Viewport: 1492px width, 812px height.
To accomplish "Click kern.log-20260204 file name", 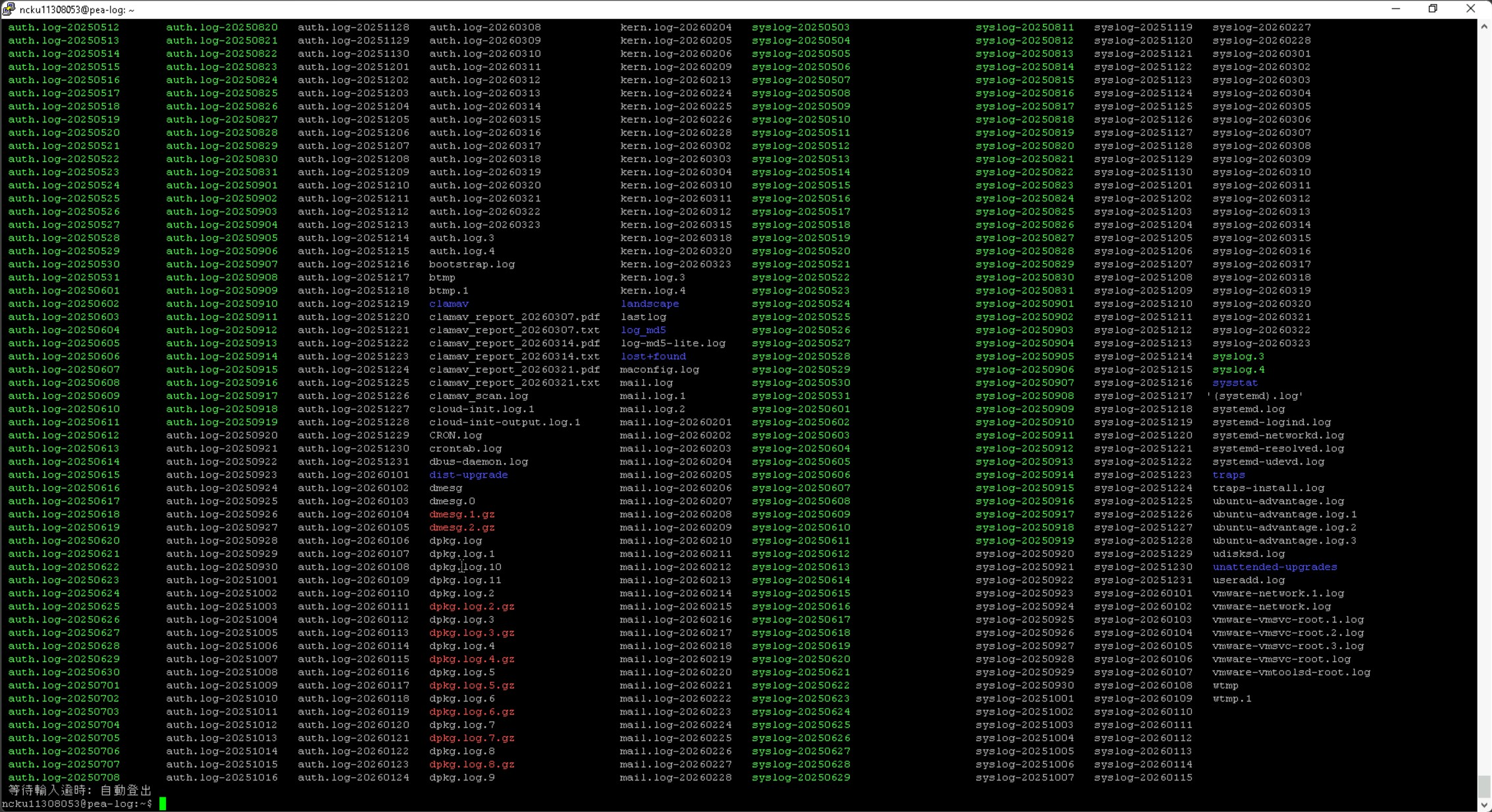I will tap(676, 27).
